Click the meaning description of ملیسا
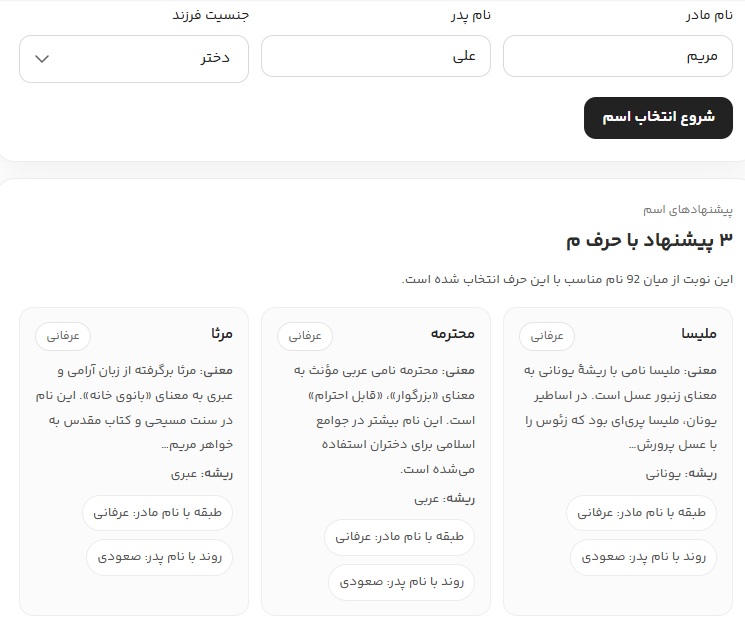Screen dimensions: 745x618 pyautogui.click(x=621, y=408)
